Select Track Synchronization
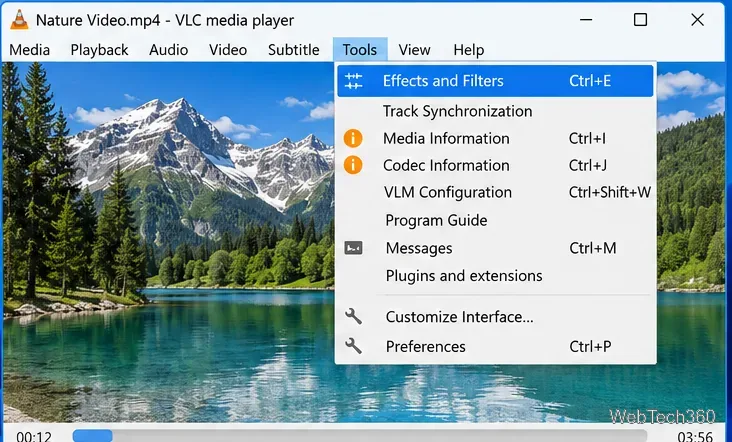Screen dimensions: 732x442 pyautogui.click(x=495, y=111)
